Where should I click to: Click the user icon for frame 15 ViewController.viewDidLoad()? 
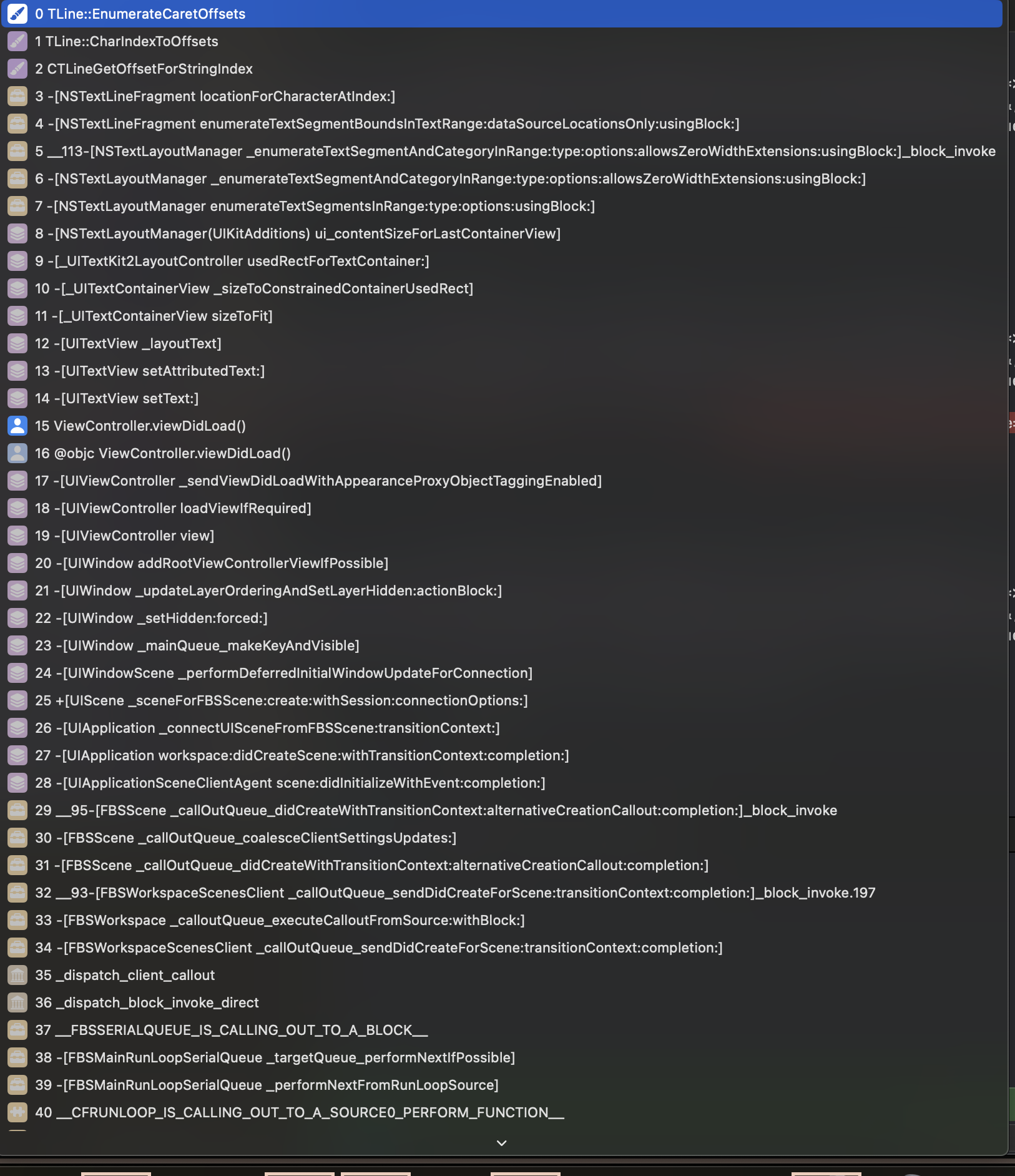17,426
